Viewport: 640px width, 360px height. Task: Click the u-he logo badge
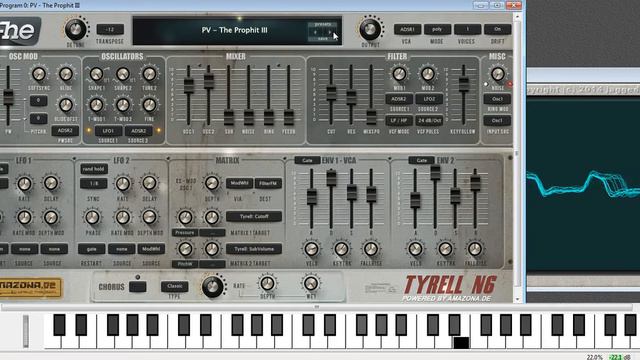[x=20, y=31]
